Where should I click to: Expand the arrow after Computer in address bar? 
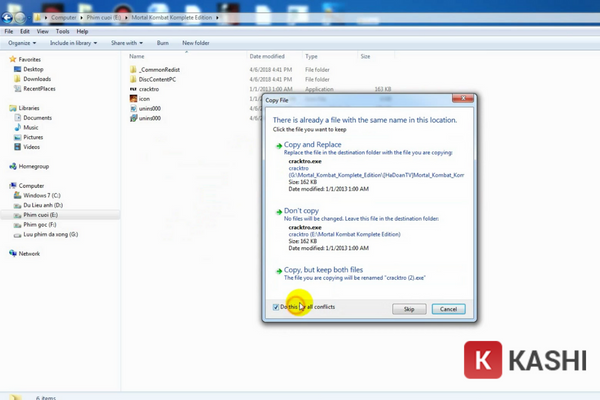(81, 18)
